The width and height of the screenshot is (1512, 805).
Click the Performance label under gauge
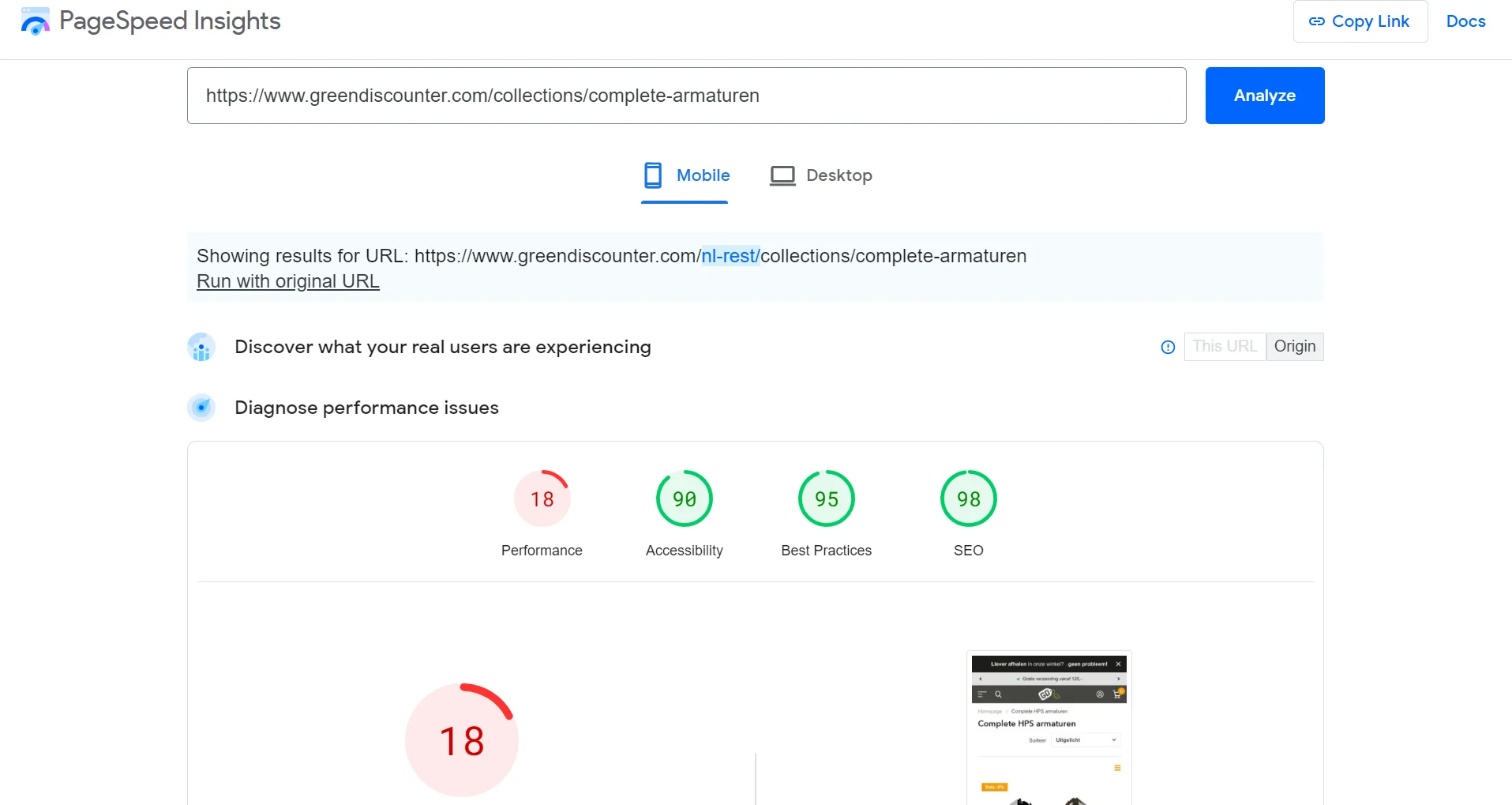pyautogui.click(x=542, y=551)
